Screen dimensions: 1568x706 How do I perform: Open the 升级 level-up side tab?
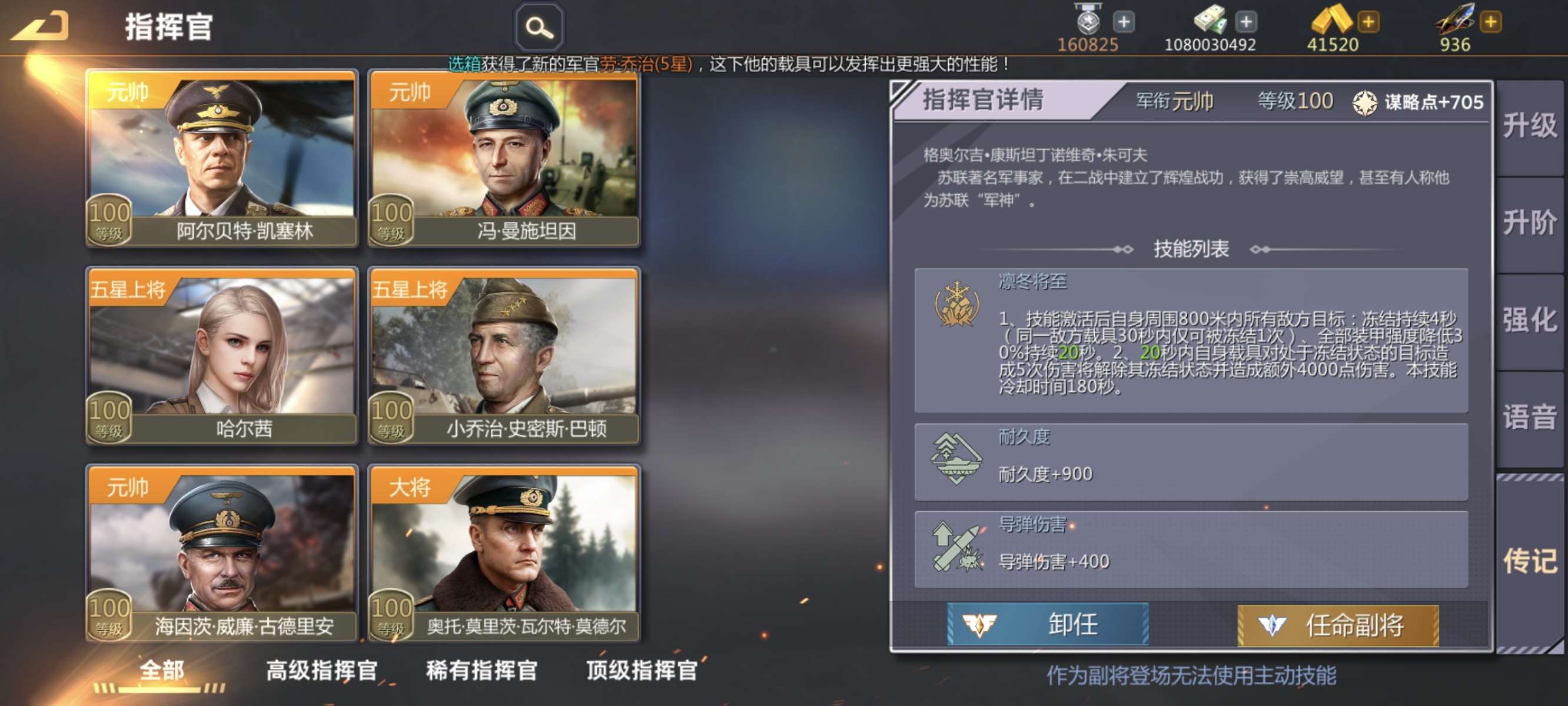1530,126
